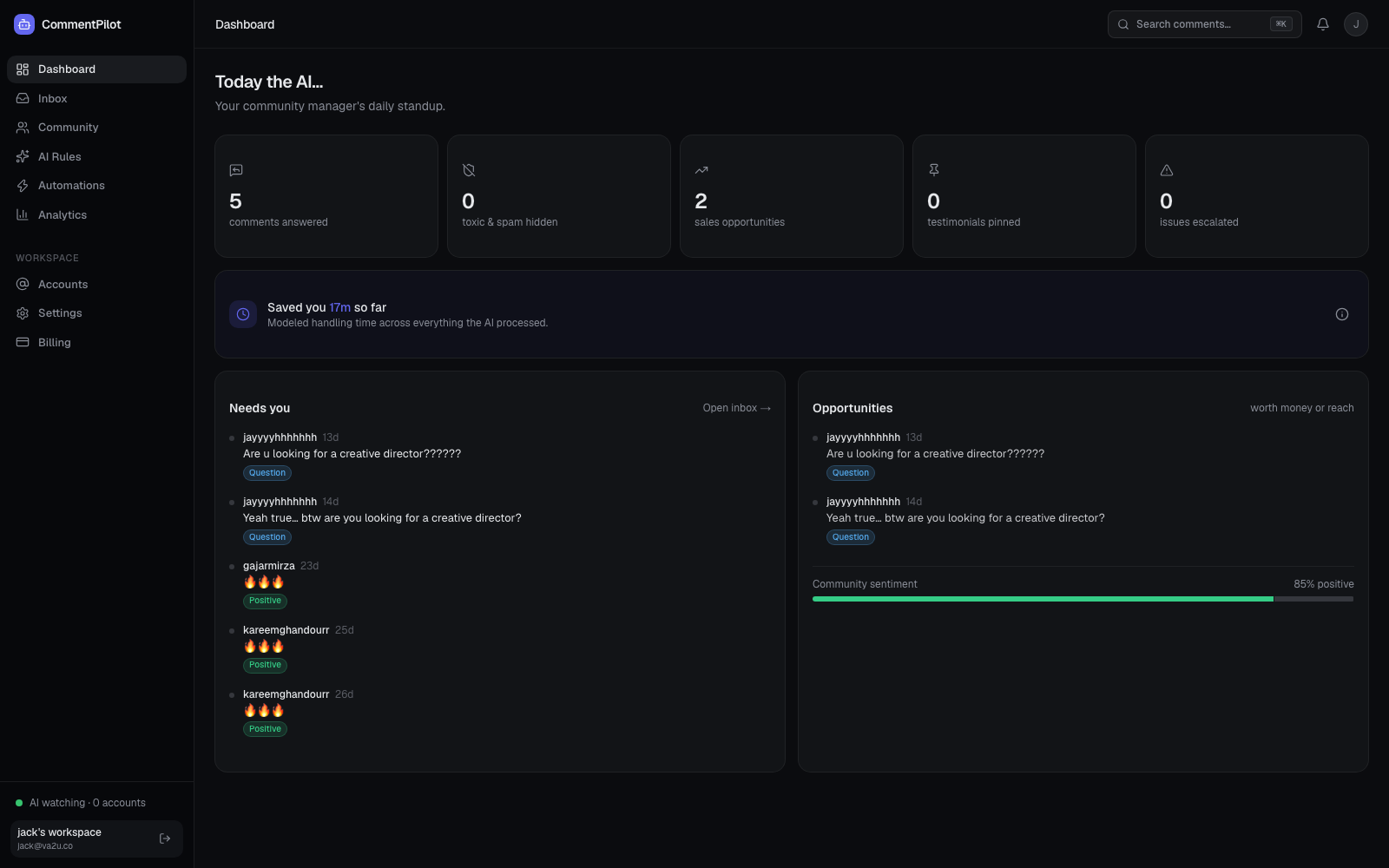1389x868 pixels.
Task: Click the issues escalated warning icon
Action: (x=1167, y=170)
